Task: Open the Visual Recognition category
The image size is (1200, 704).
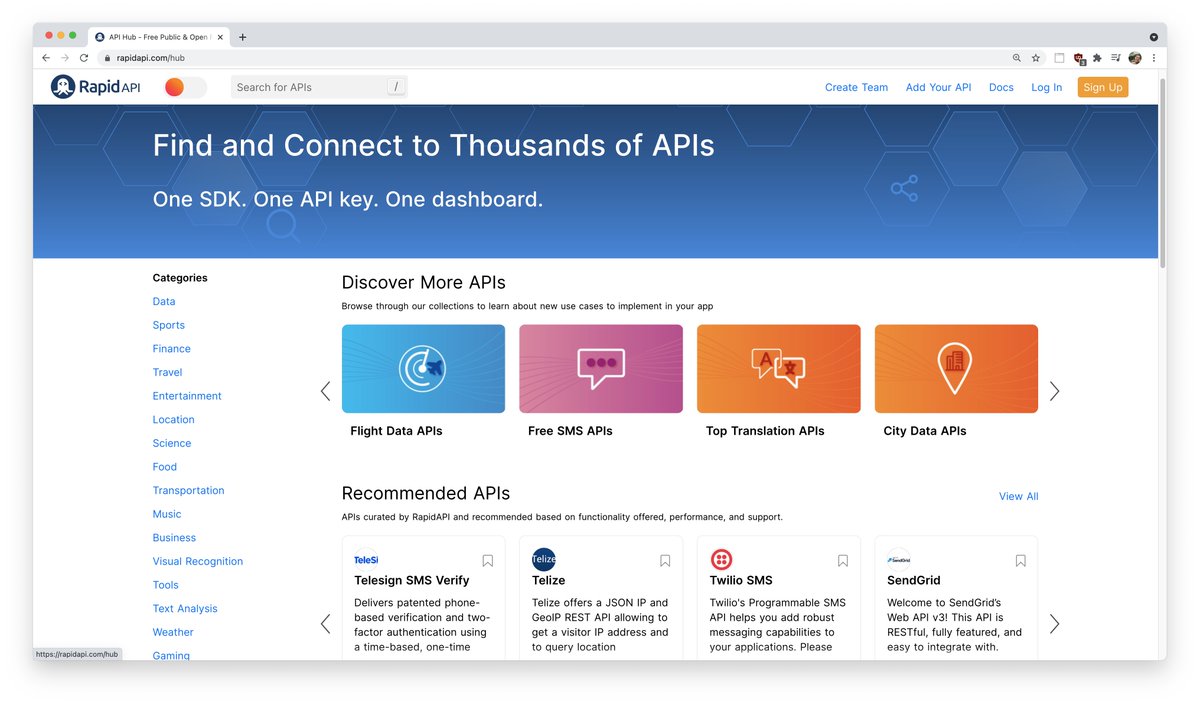Action: click(x=198, y=561)
